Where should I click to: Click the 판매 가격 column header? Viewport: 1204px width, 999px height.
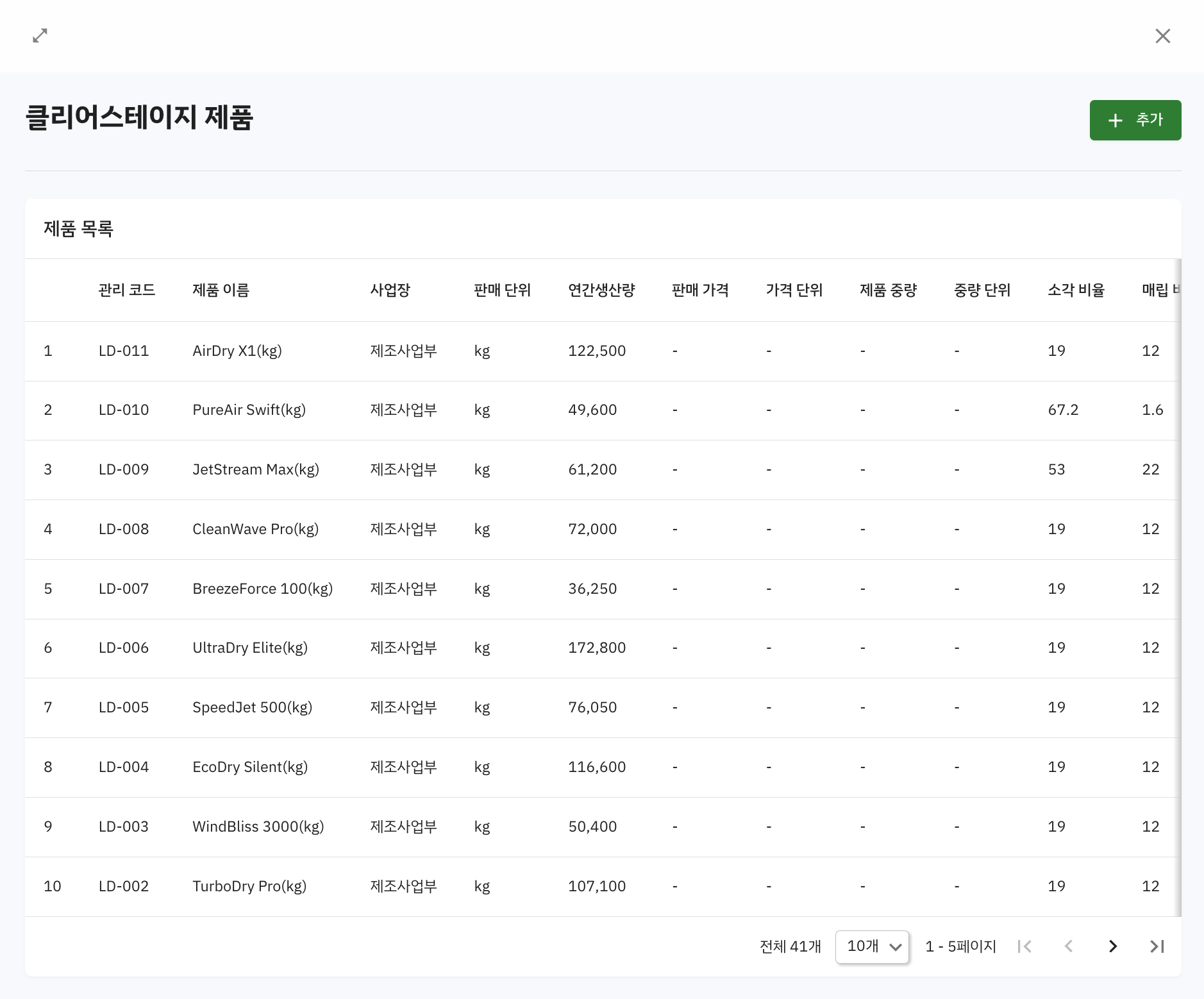point(700,290)
